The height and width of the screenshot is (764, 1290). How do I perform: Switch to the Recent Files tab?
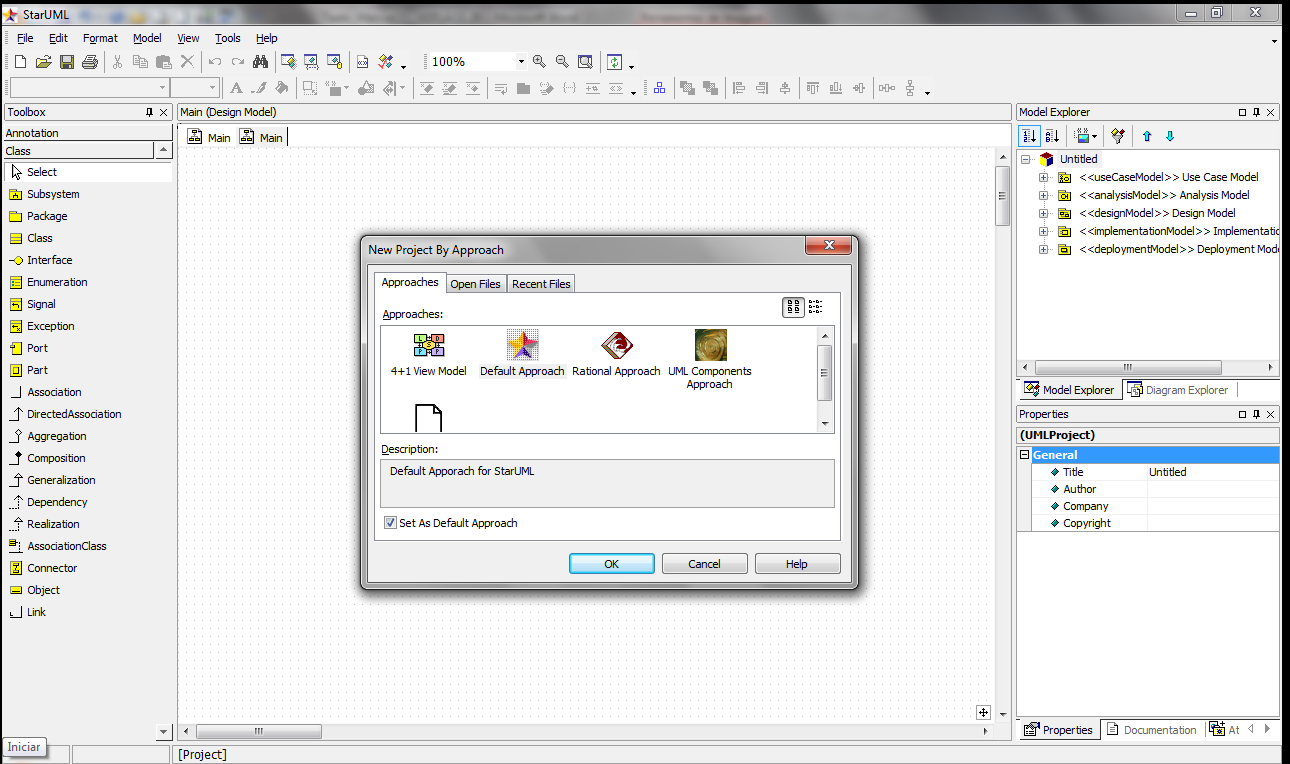pos(541,284)
